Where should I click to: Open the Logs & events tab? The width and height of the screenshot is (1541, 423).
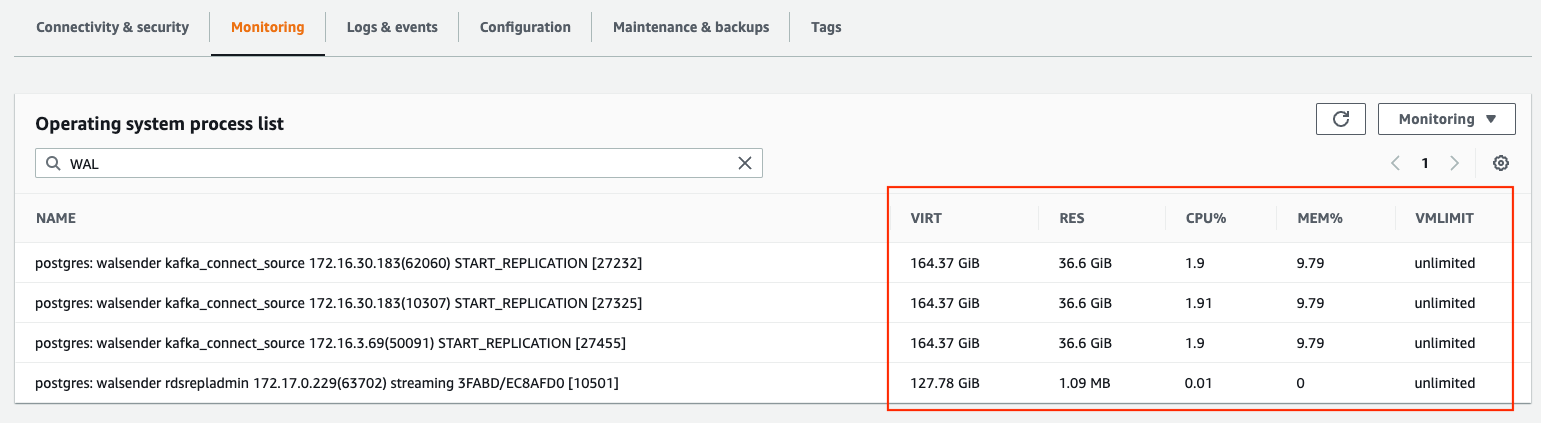392,27
